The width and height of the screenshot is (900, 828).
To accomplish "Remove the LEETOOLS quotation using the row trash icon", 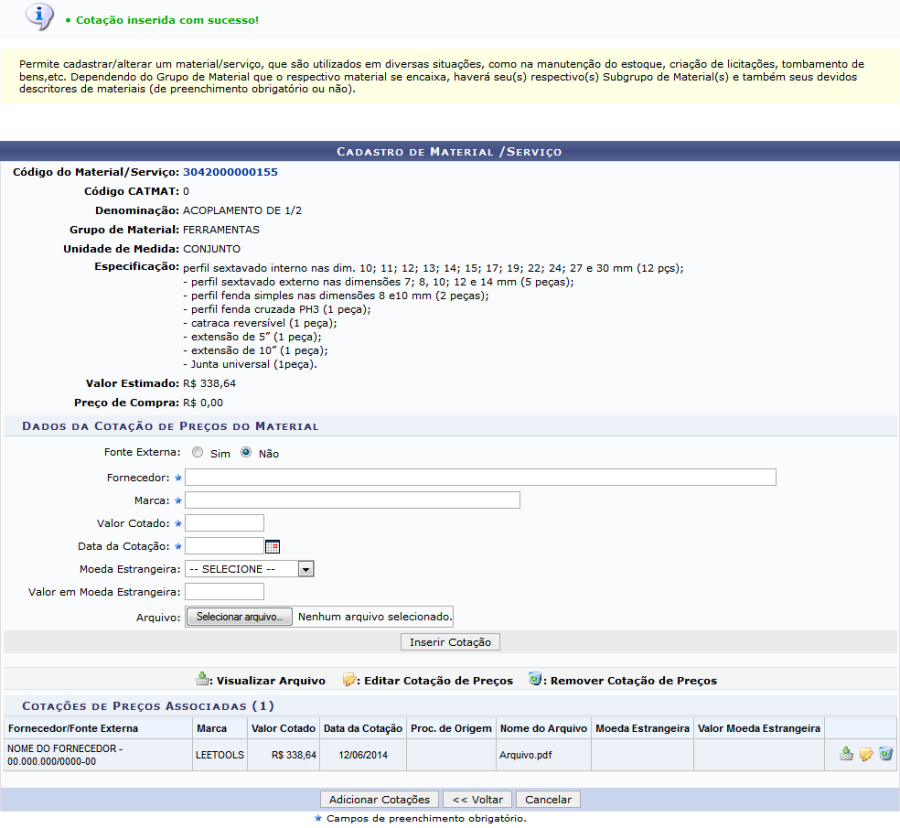I will pyautogui.click(x=886, y=754).
